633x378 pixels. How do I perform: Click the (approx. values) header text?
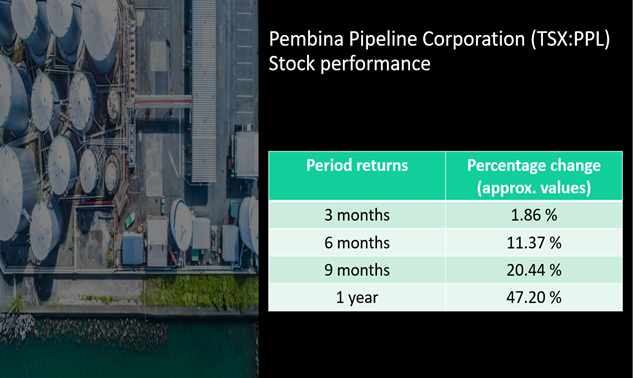534,188
